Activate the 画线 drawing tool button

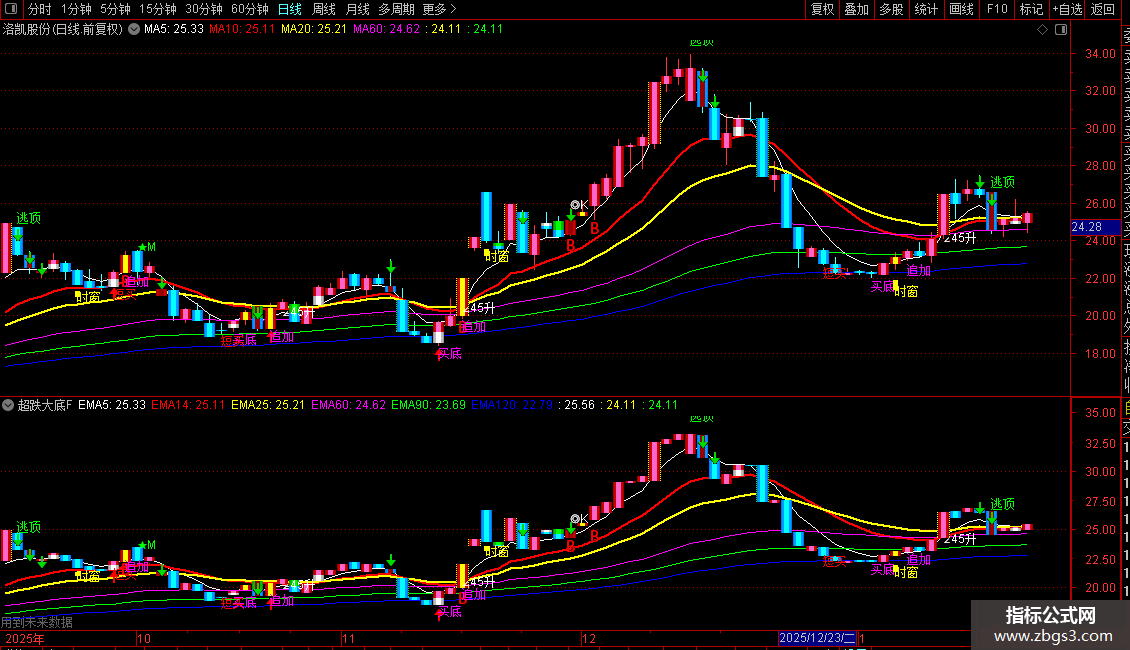pos(961,9)
